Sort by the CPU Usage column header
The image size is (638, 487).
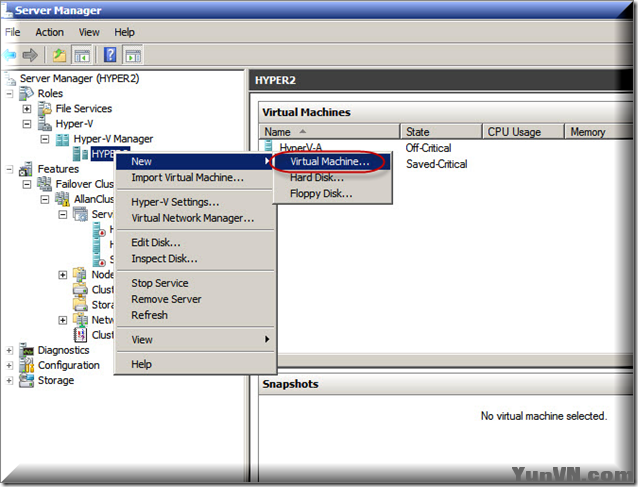coord(523,132)
